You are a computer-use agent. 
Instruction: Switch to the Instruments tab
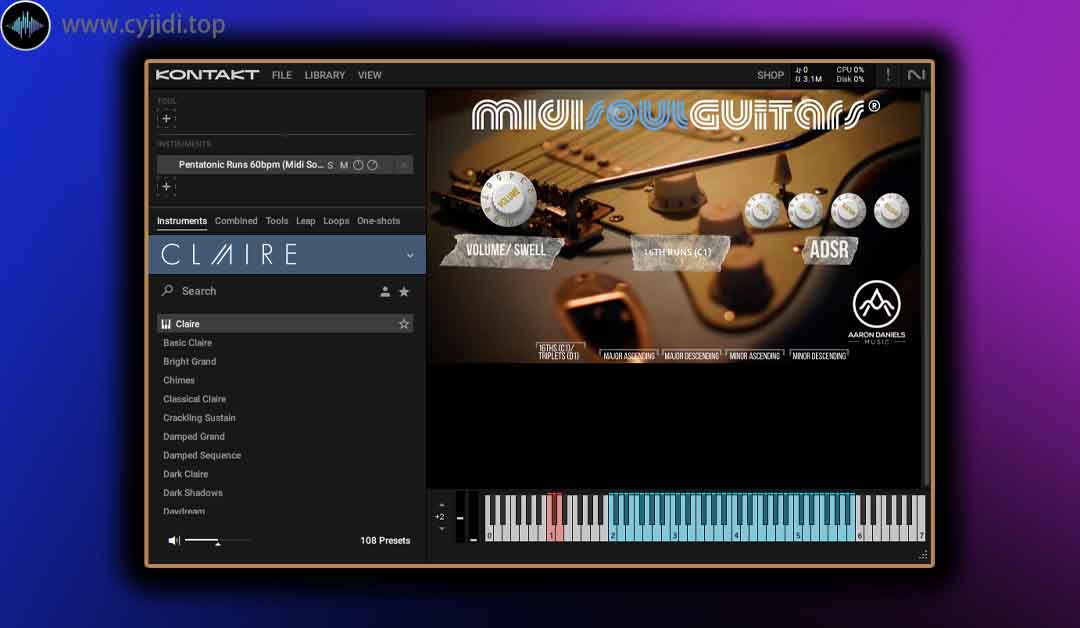tap(182, 221)
